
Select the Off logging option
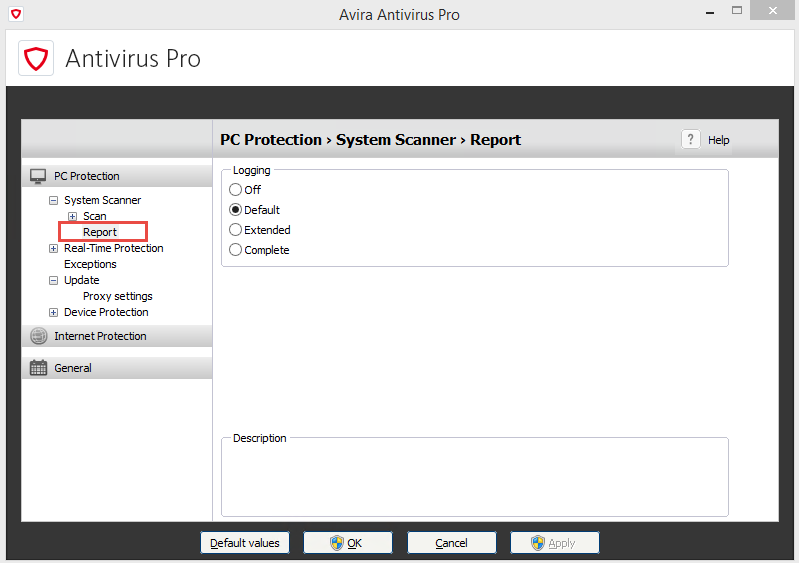[235, 190]
